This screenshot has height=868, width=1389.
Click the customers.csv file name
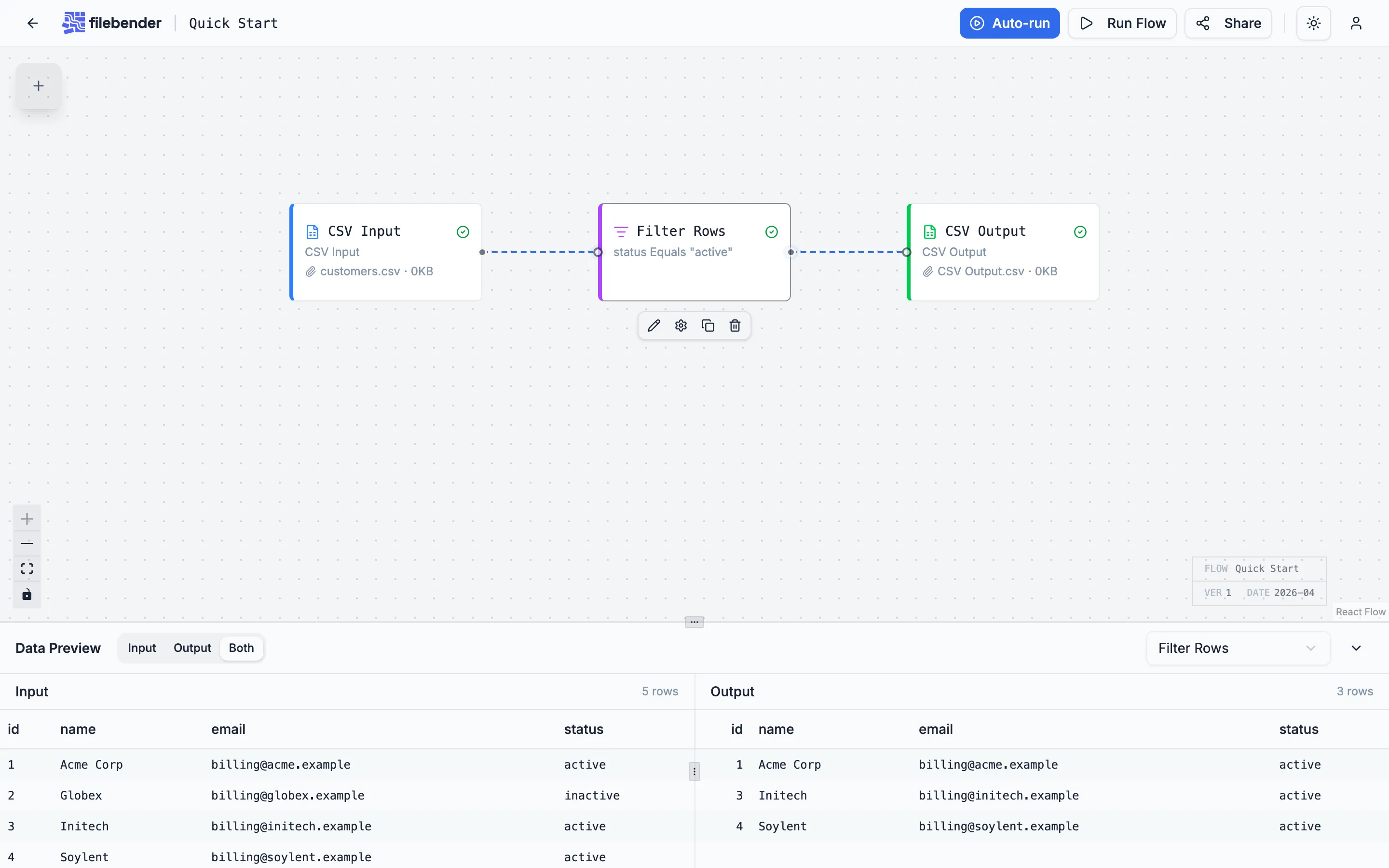pyautogui.click(x=360, y=271)
